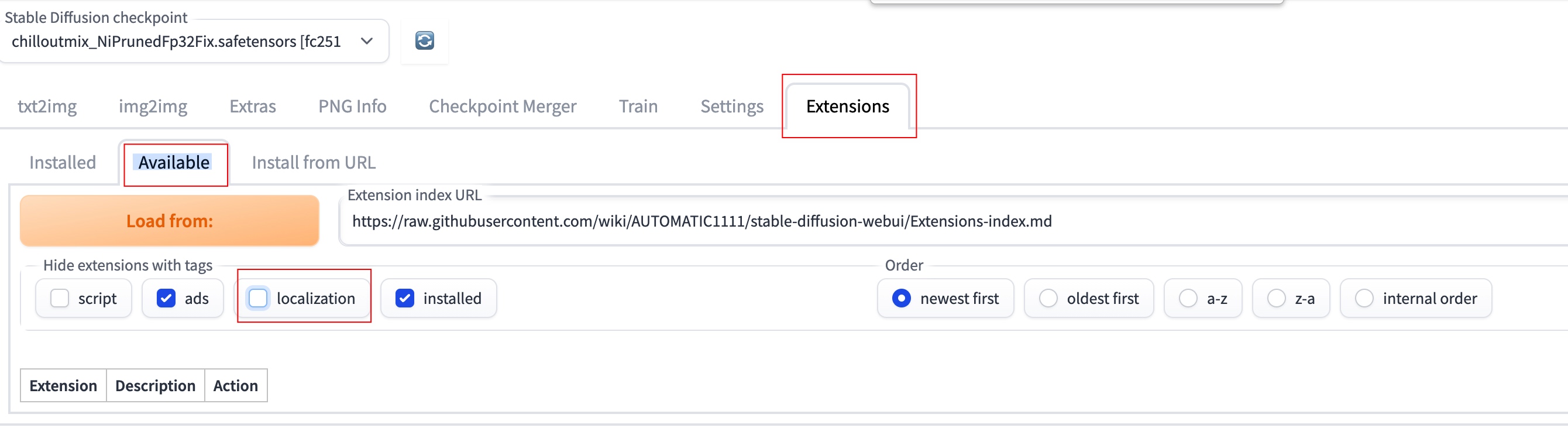Screen dimensions: 1568x431
Task: Switch to the txt2img tab
Action: click(47, 107)
